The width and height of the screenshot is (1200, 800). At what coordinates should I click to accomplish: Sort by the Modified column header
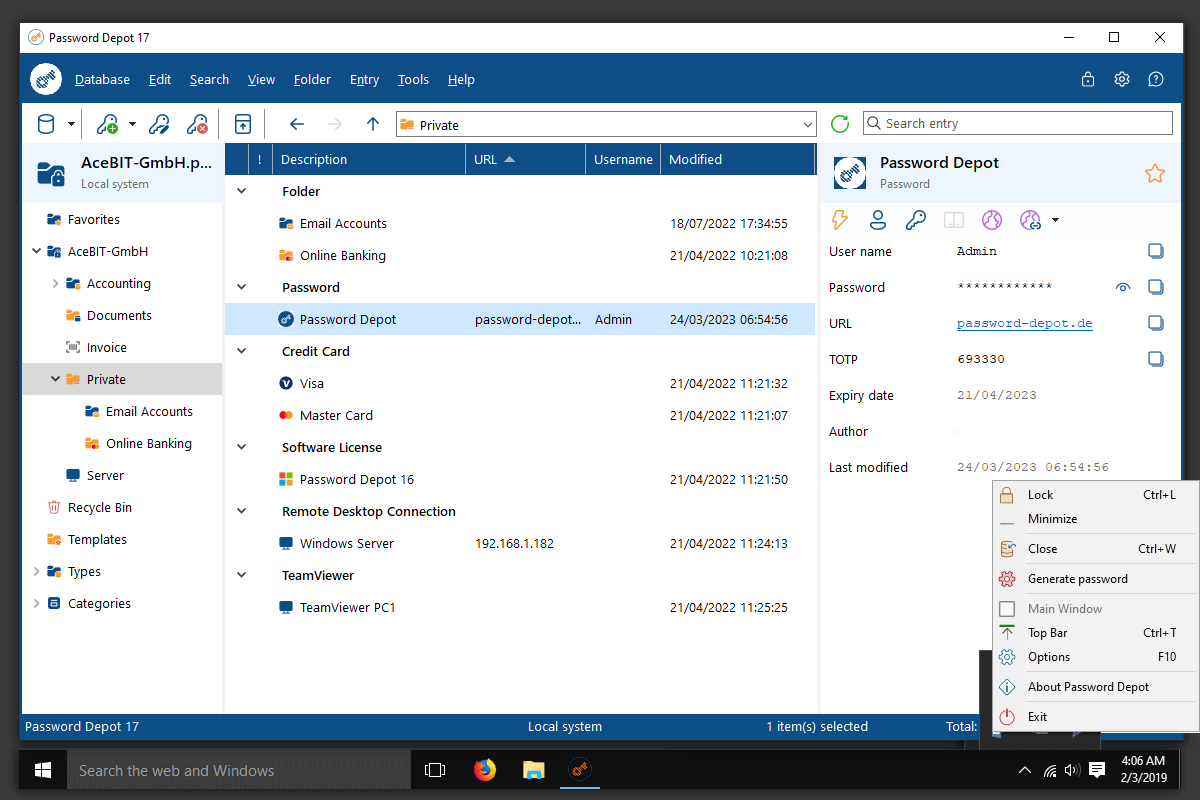(738, 159)
